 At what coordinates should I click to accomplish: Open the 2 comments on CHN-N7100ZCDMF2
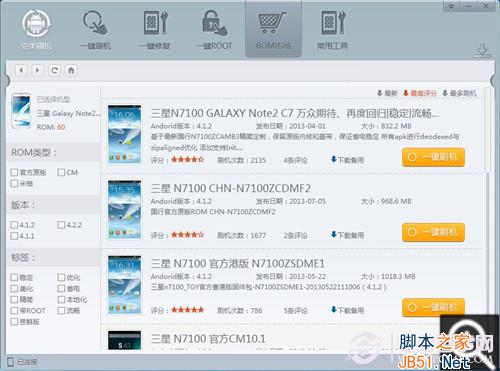(295, 235)
